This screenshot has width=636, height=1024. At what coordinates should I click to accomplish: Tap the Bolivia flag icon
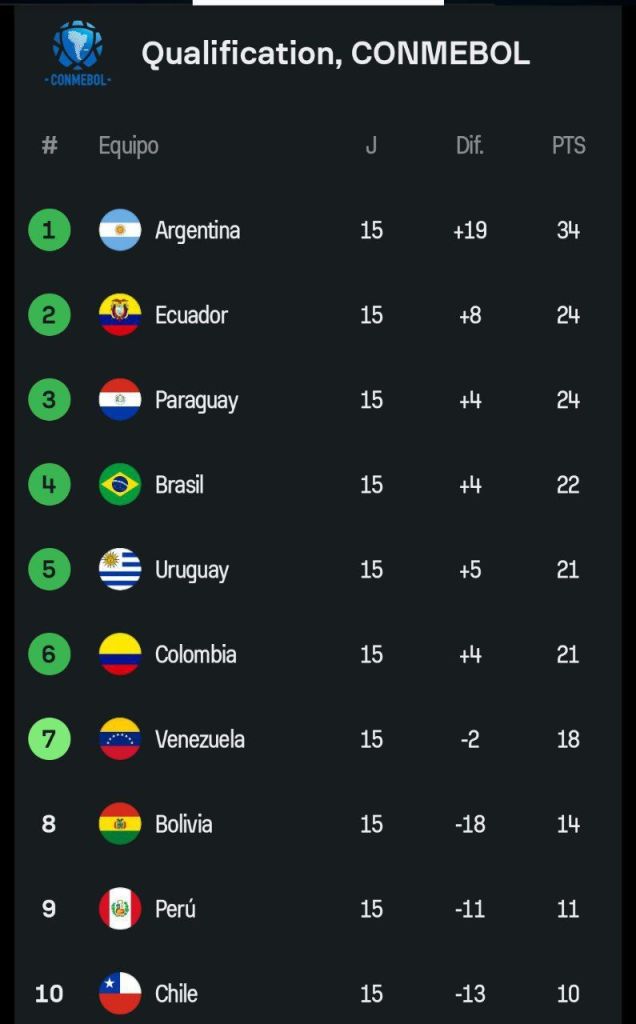120,824
